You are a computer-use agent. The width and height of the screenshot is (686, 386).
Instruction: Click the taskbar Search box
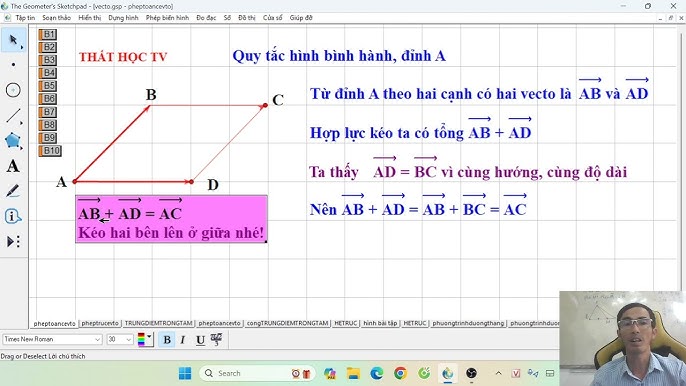[x=257, y=373]
